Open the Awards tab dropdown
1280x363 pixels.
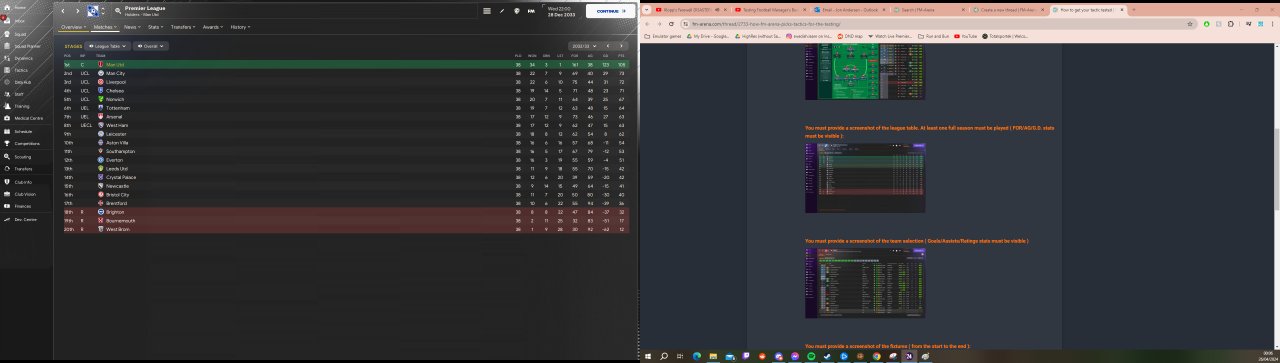tap(214, 27)
